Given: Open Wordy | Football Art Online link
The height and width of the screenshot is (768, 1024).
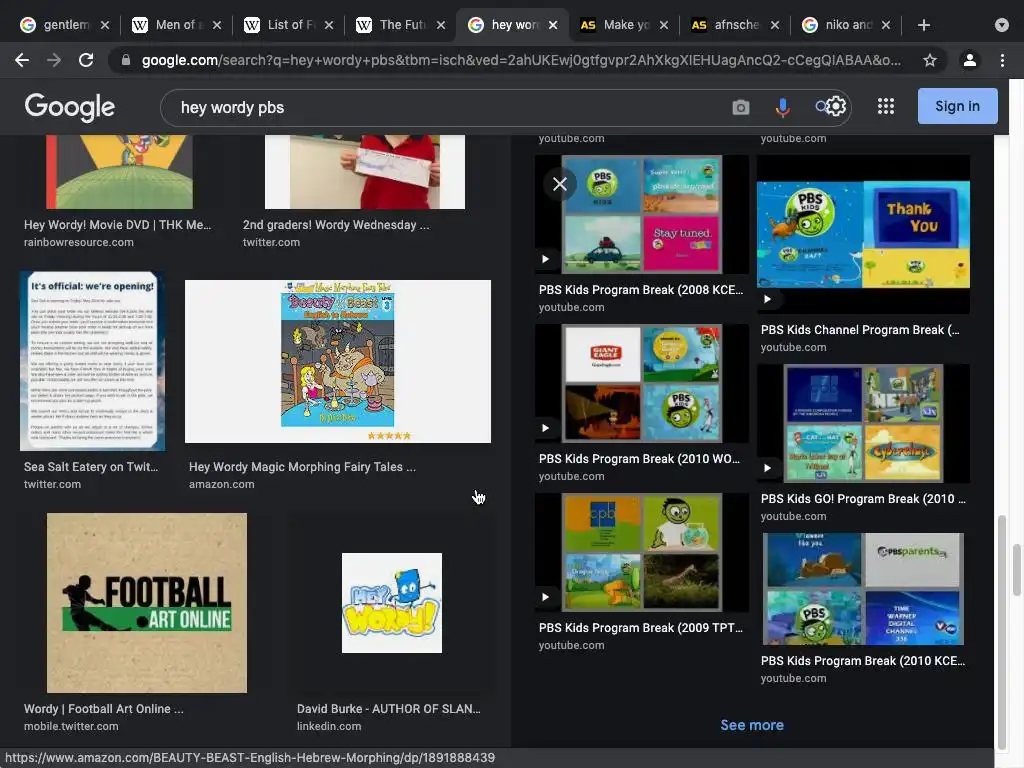Looking at the screenshot, I should (x=103, y=709).
